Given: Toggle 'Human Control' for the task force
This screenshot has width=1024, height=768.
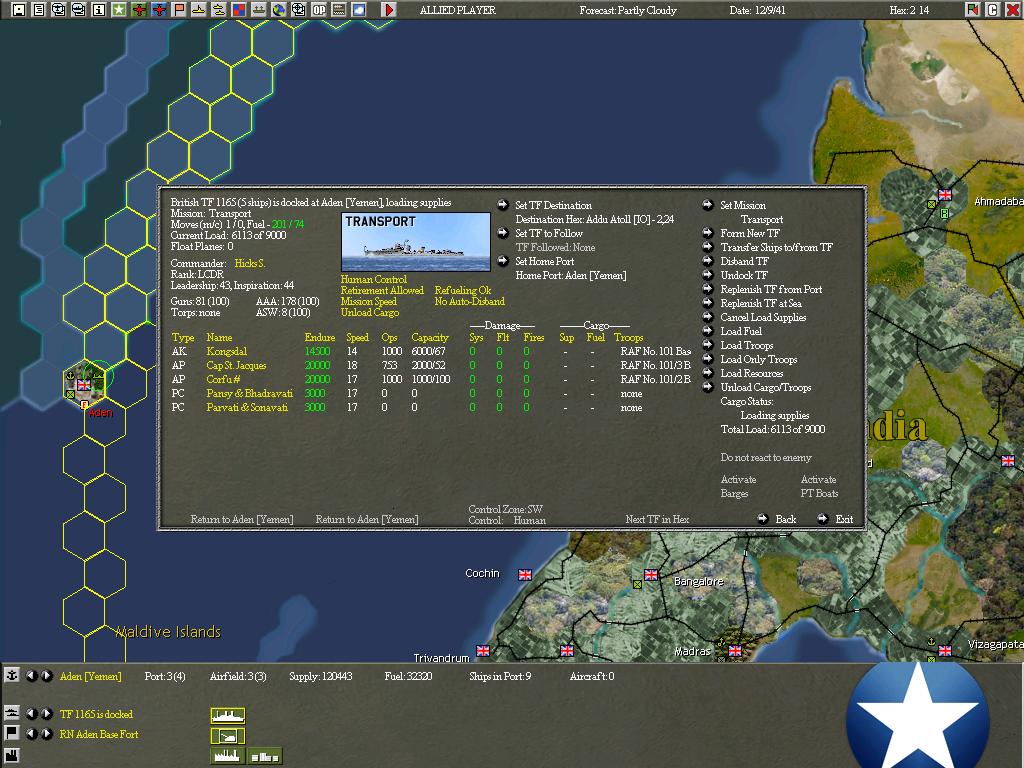Looking at the screenshot, I should (x=373, y=280).
